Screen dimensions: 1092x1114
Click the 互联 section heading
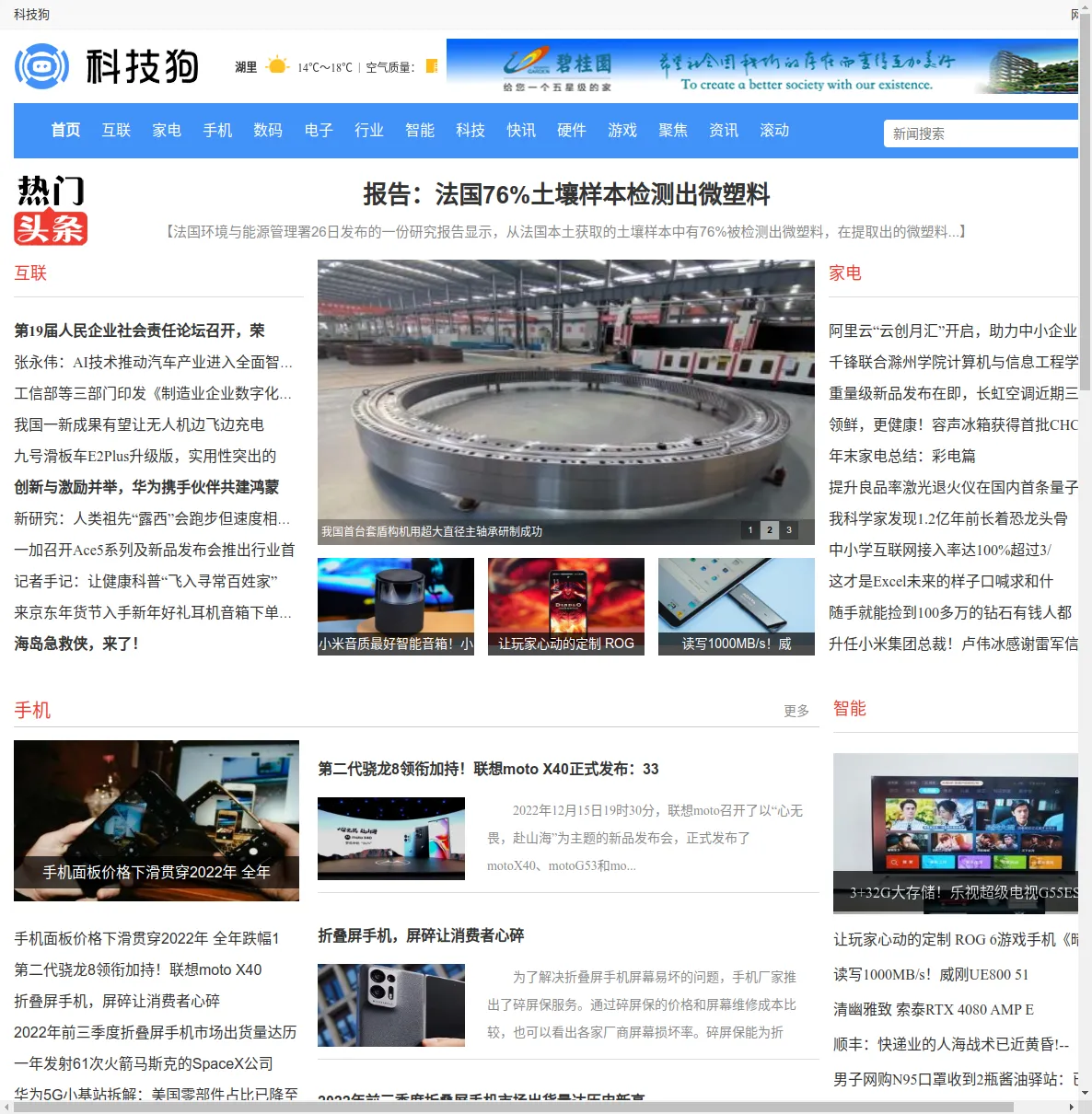(30, 273)
